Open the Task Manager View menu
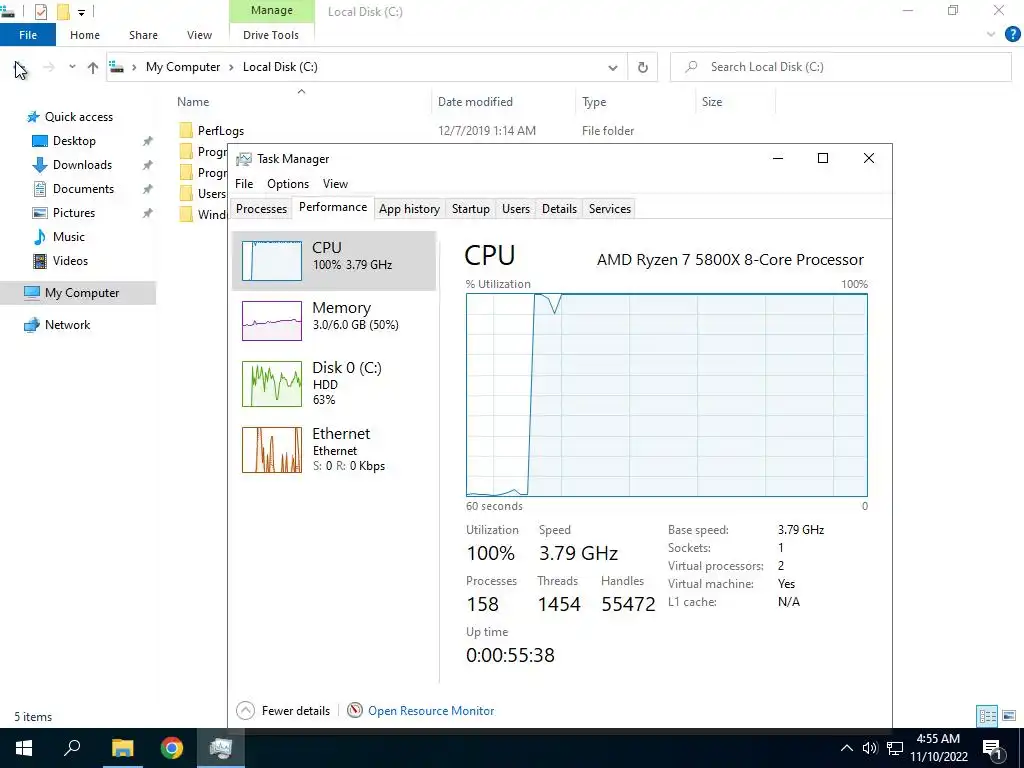The width and height of the screenshot is (1024, 768). click(x=335, y=184)
